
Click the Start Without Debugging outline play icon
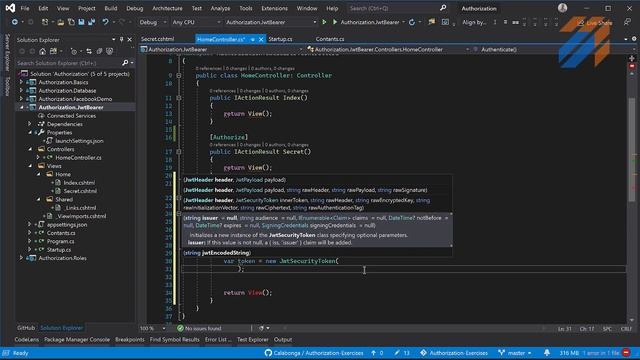(324, 22)
